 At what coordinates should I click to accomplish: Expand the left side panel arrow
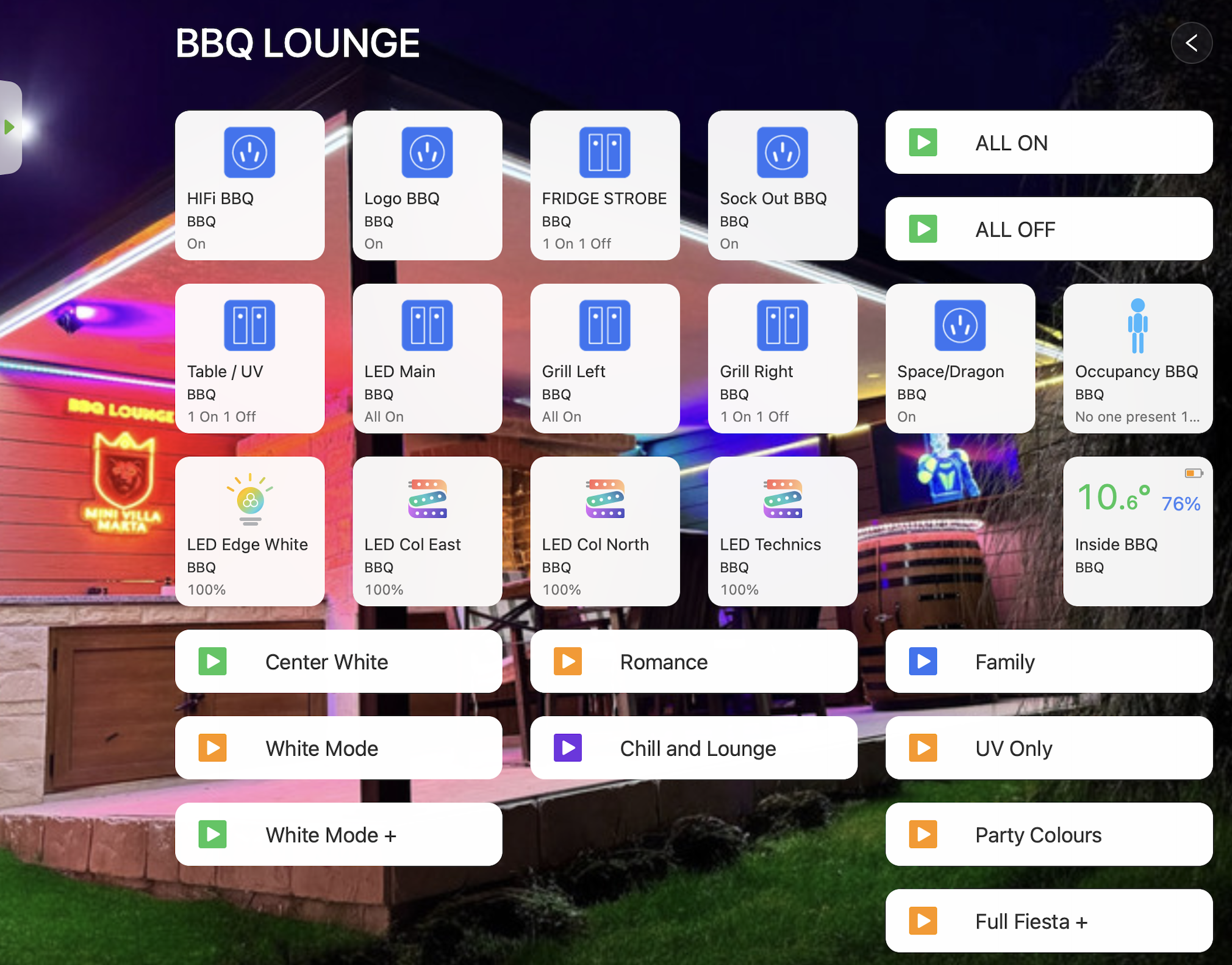(x=10, y=127)
